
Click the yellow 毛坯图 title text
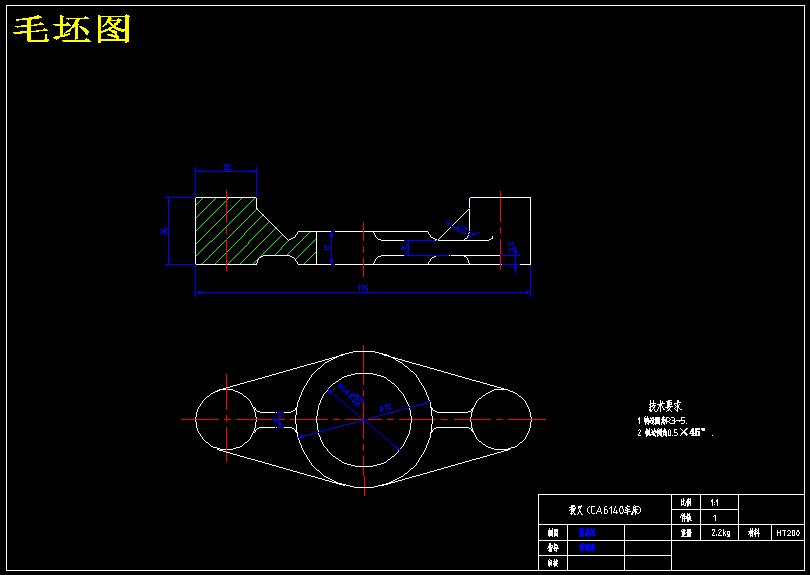(72, 29)
